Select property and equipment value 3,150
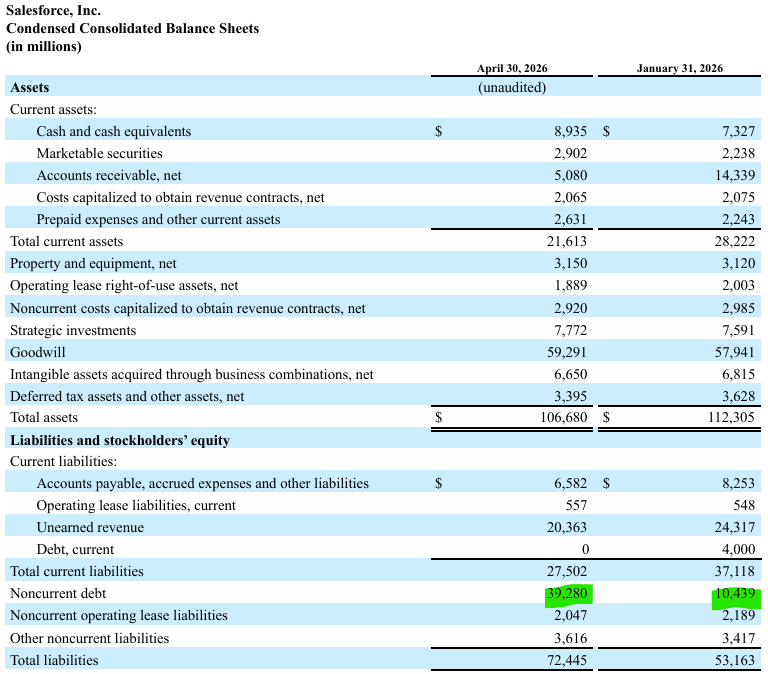 (x=571, y=264)
